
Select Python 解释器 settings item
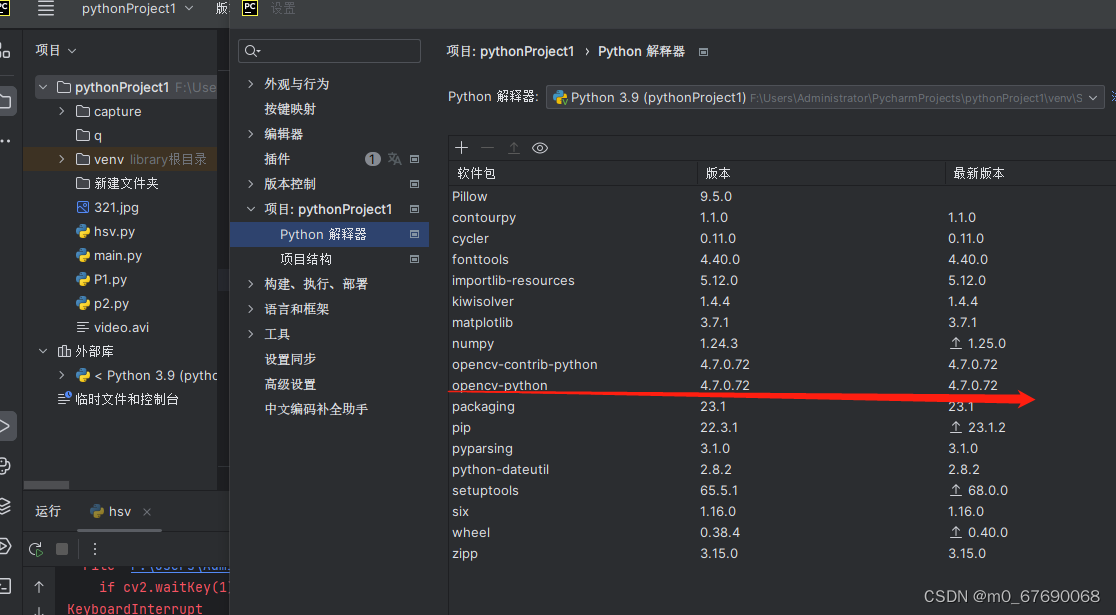(330, 234)
